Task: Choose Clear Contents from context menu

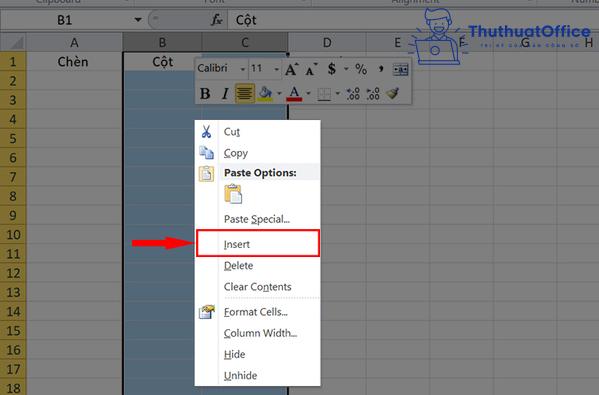Action: [x=257, y=287]
